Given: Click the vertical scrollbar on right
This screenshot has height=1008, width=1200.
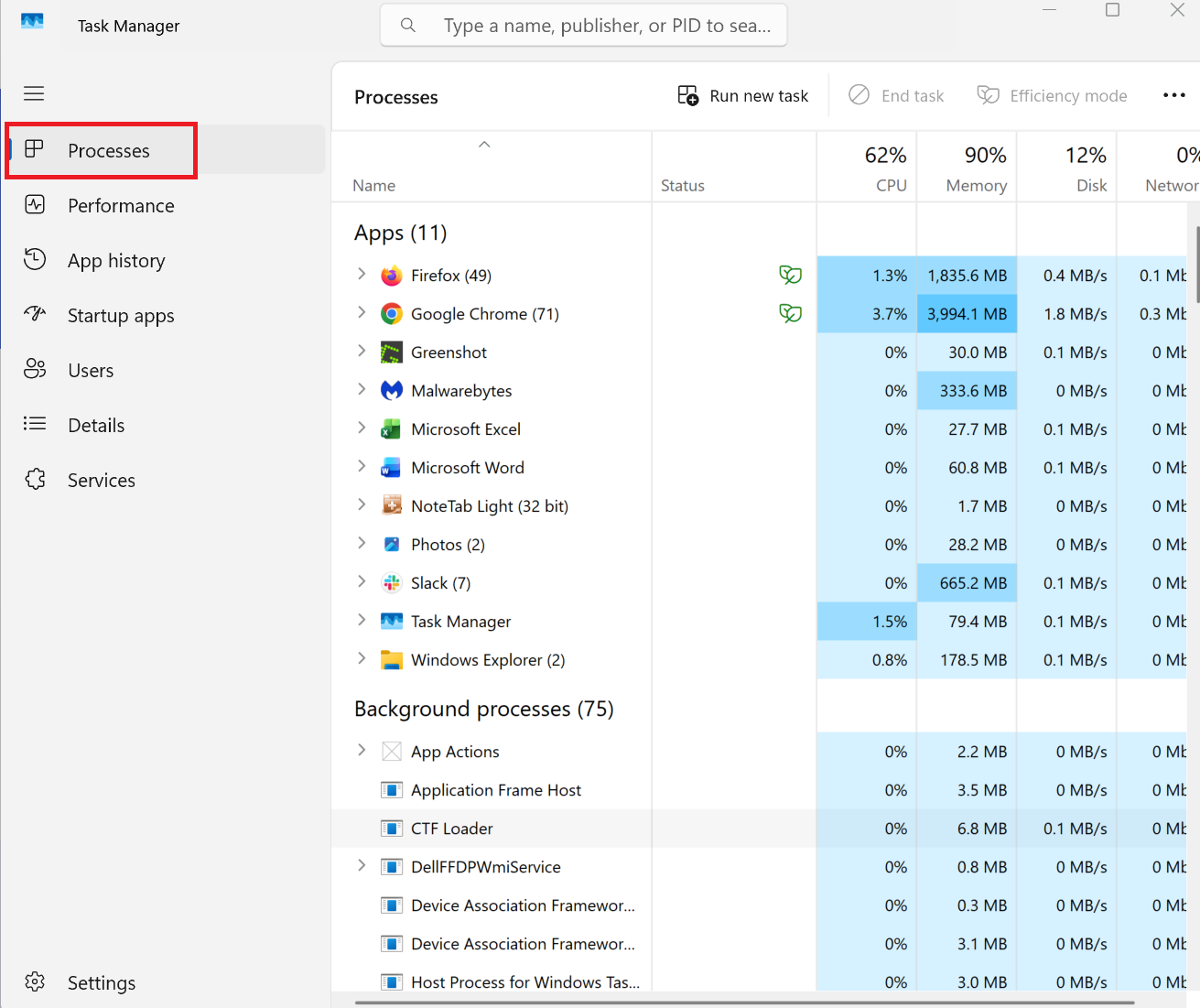Looking at the screenshot, I should click(x=1197, y=265).
